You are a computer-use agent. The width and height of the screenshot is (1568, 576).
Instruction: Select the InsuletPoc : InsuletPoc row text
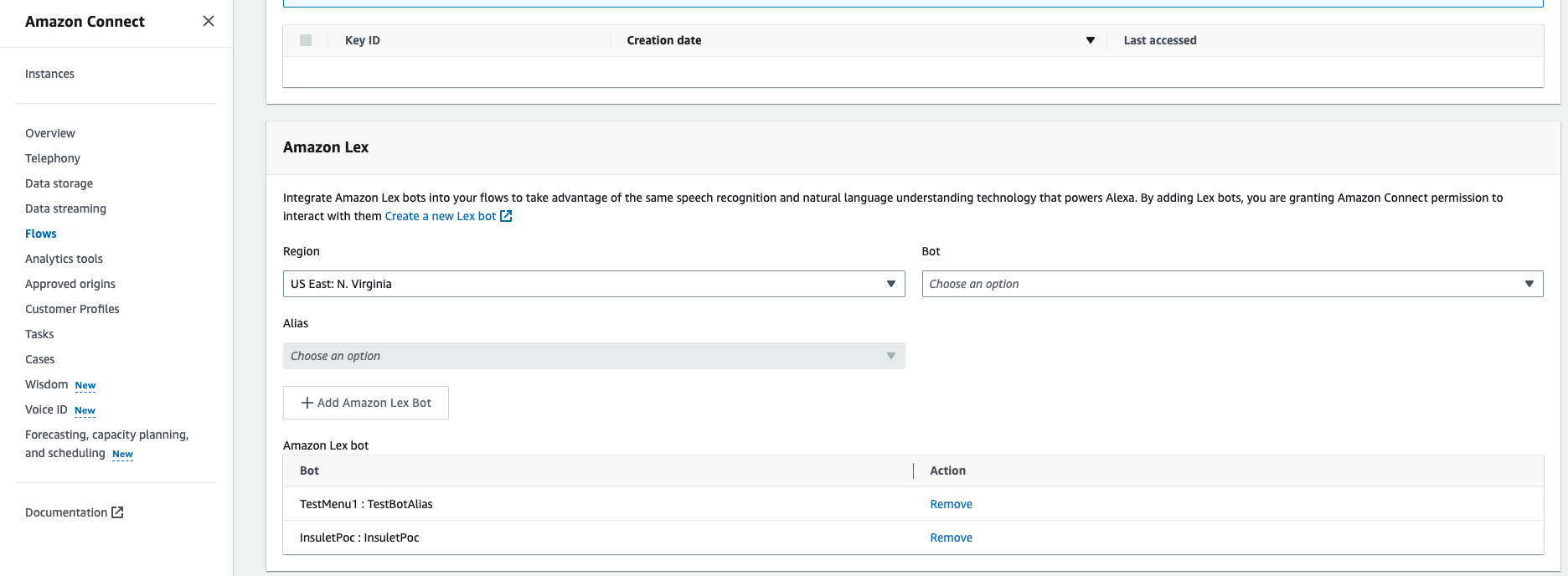click(359, 537)
